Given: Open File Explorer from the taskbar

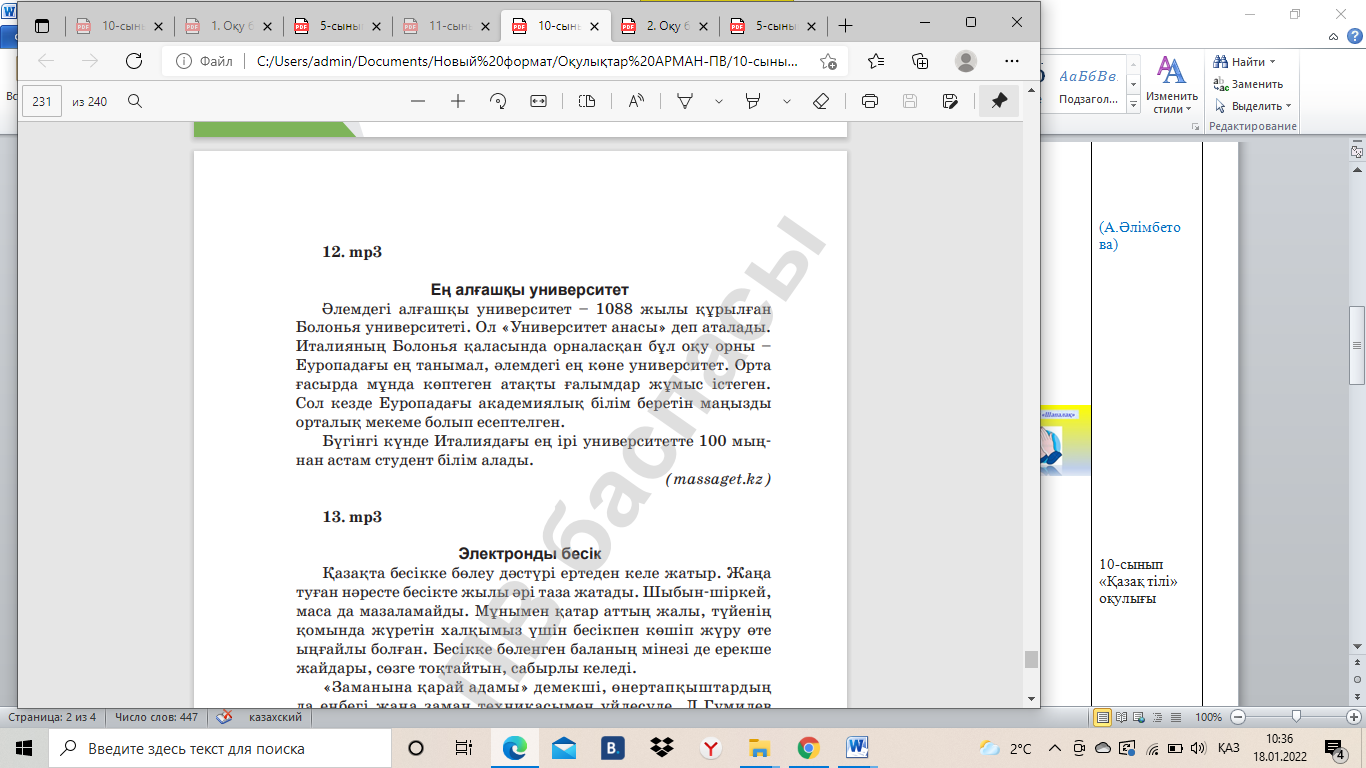Looking at the screenshot, I should pyautogui.click(x=759, y=748).
